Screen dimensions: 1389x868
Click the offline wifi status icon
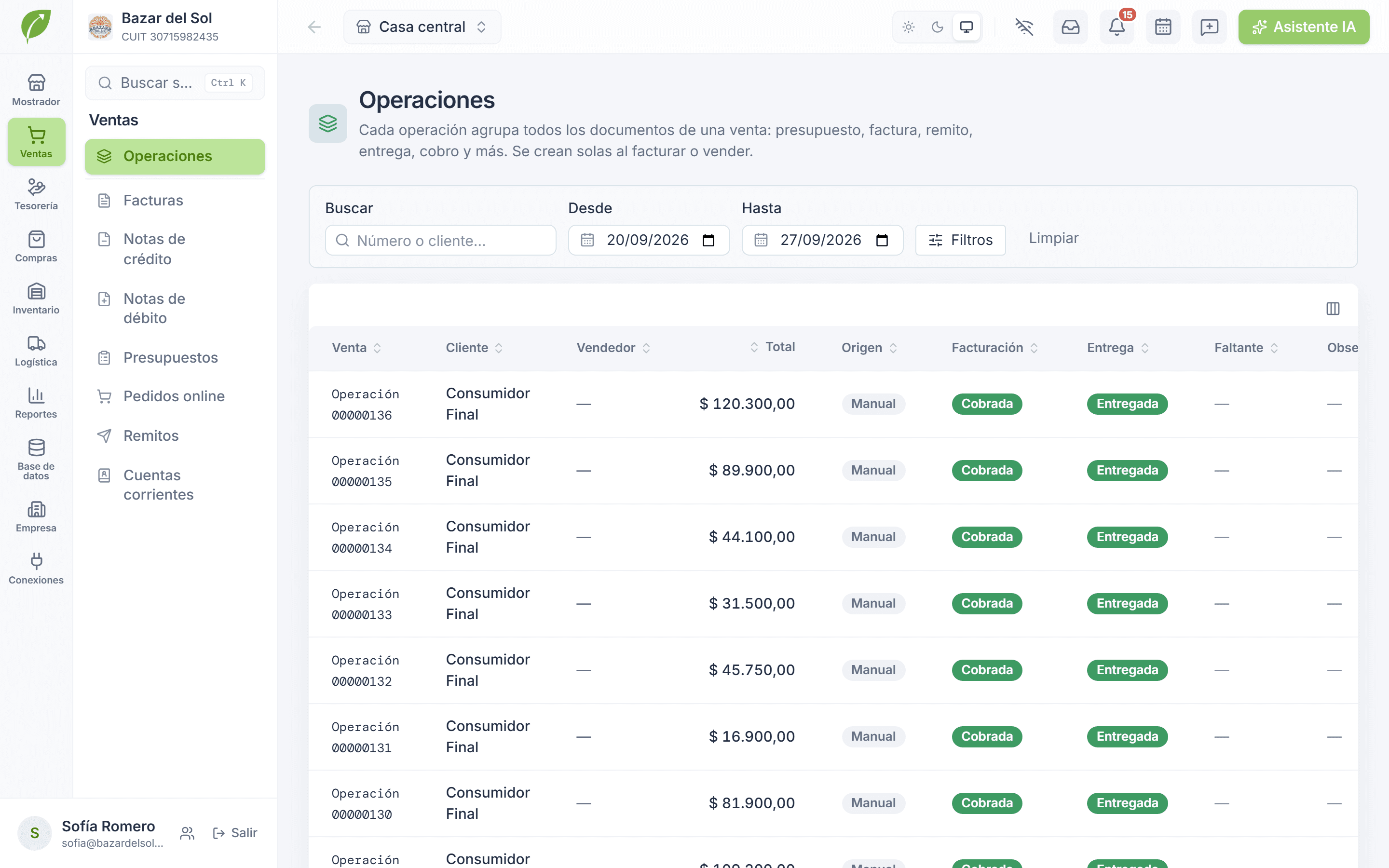pyautogui.click(x=1024, y=27)
